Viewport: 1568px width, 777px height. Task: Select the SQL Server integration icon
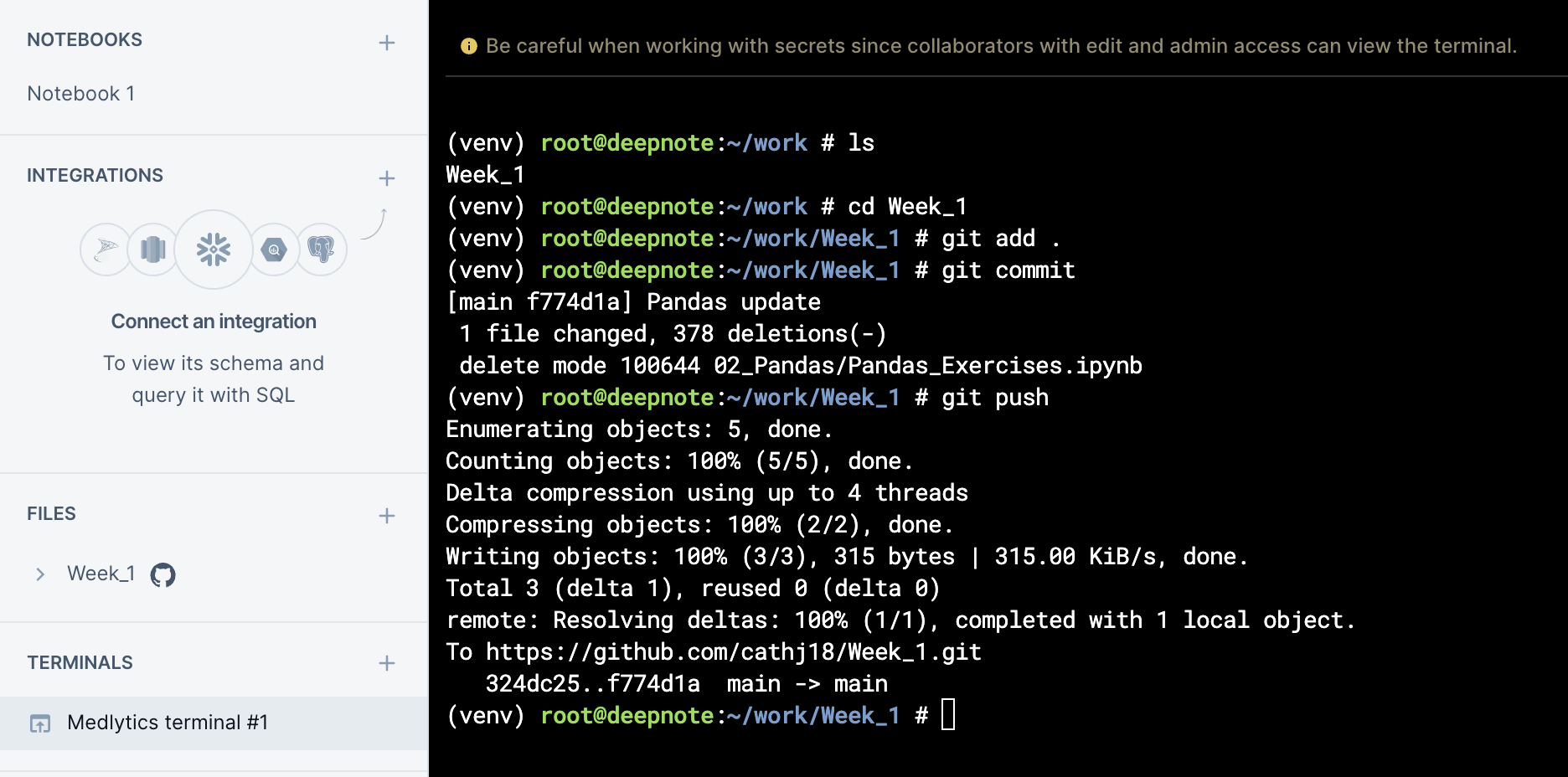tap(106, 248)
